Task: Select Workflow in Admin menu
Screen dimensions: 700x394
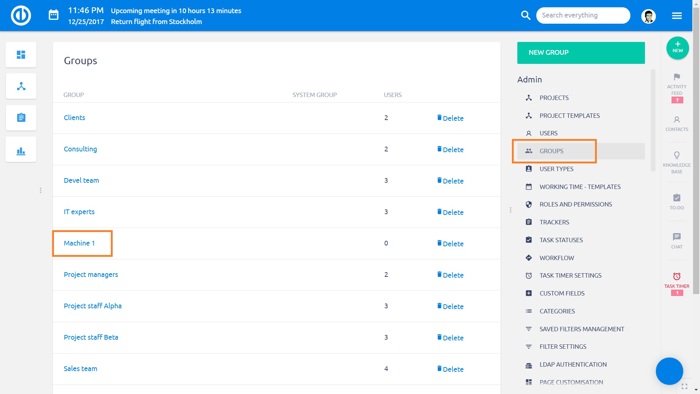Action: click(557, 258)
